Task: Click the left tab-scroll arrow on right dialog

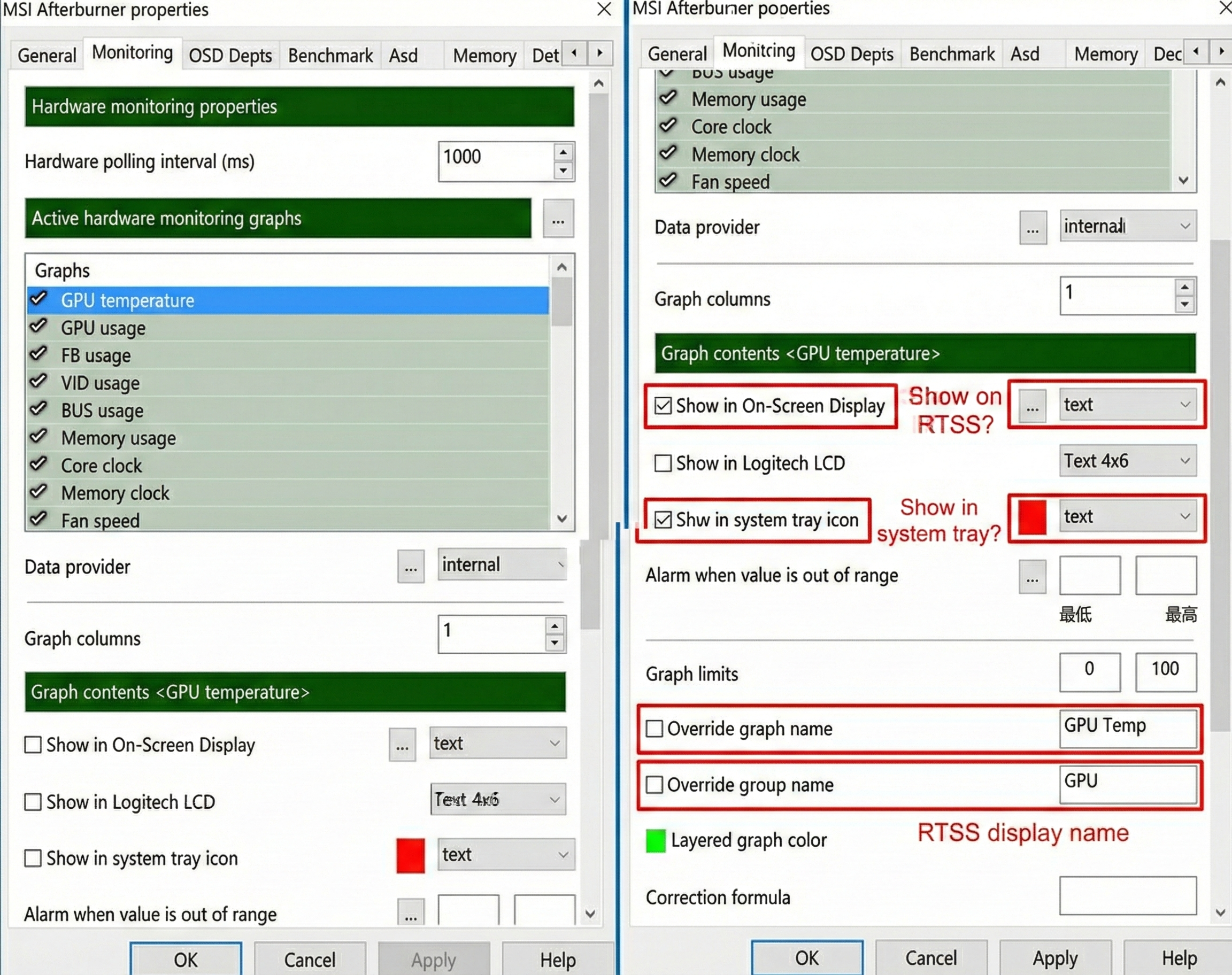Action: click(1196, 51)
